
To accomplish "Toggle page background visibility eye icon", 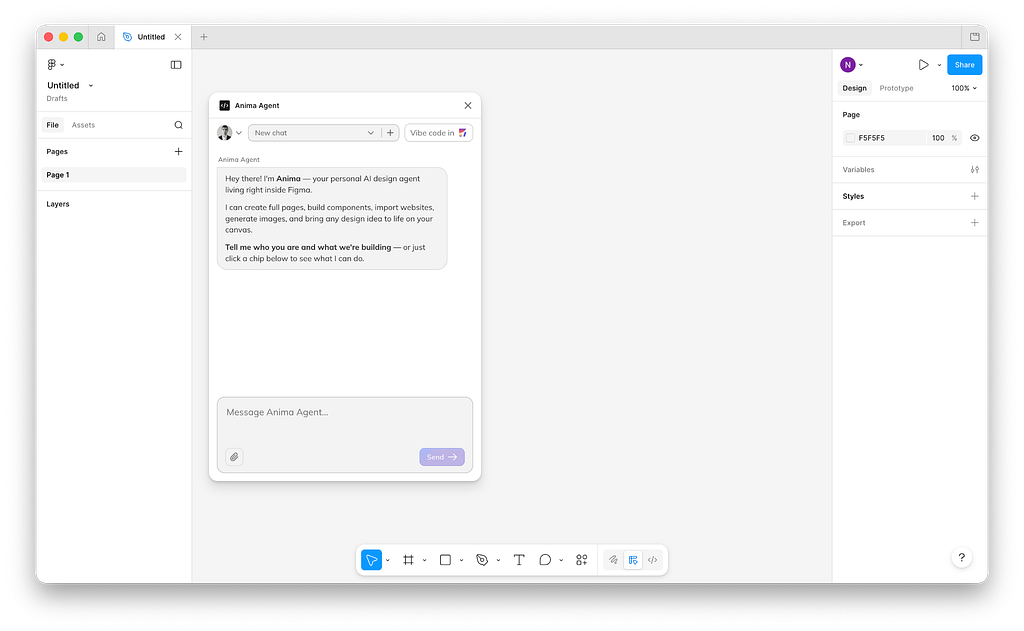I will pos(974,138).
